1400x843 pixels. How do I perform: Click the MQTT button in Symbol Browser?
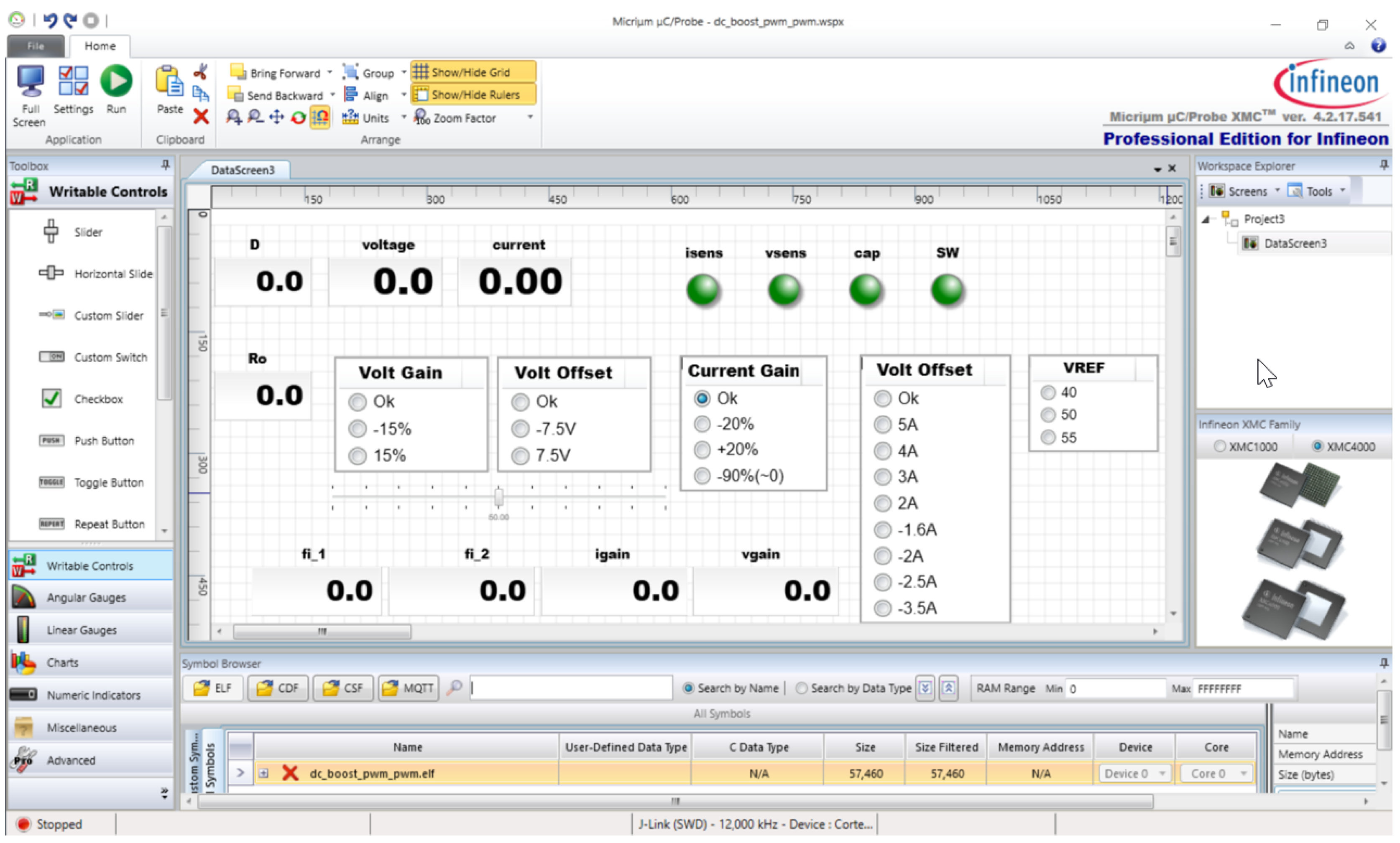[408, 688]
